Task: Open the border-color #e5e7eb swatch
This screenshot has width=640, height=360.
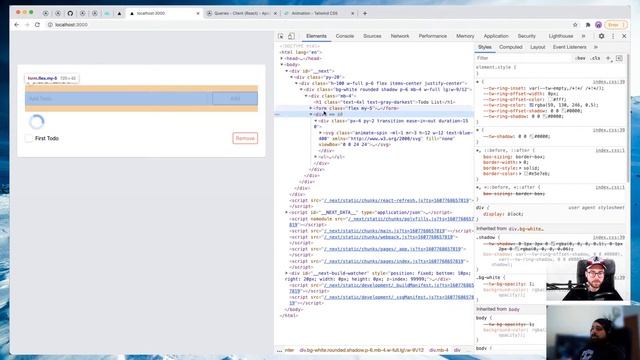Action: pos(526,174)
